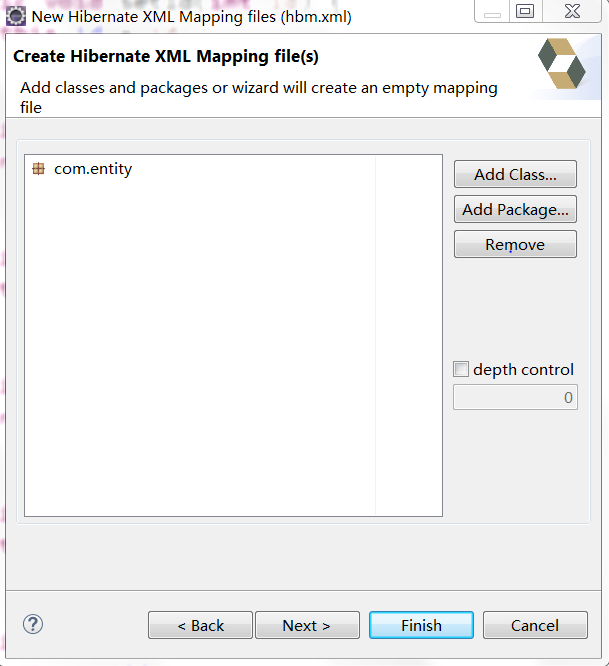Proceed with the Next > button
The height and width of the screenshot is (666, 609).
(307, 625)
